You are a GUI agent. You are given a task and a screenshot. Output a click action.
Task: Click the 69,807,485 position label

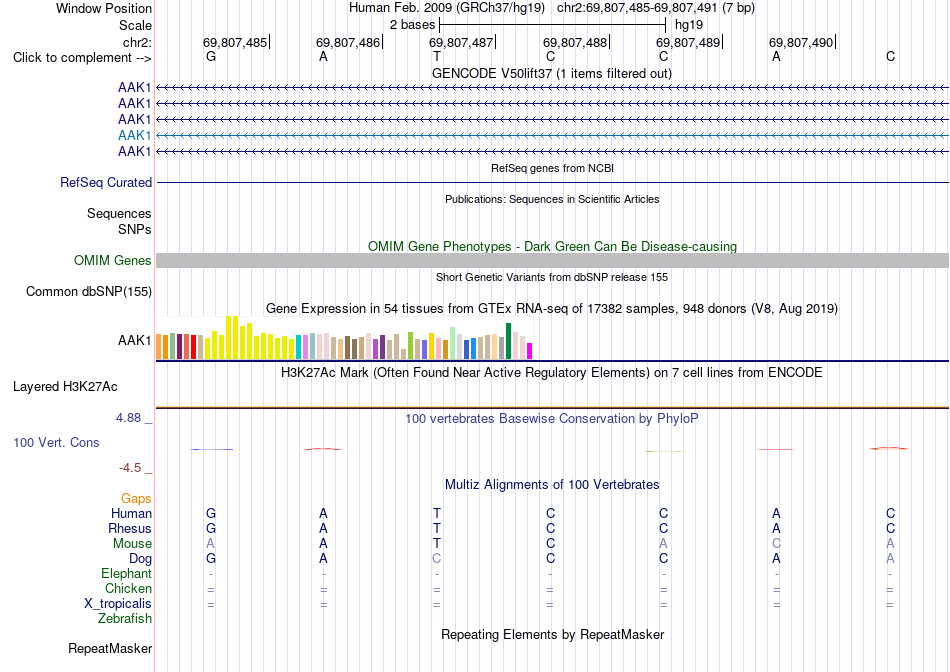tap(235, 42)
